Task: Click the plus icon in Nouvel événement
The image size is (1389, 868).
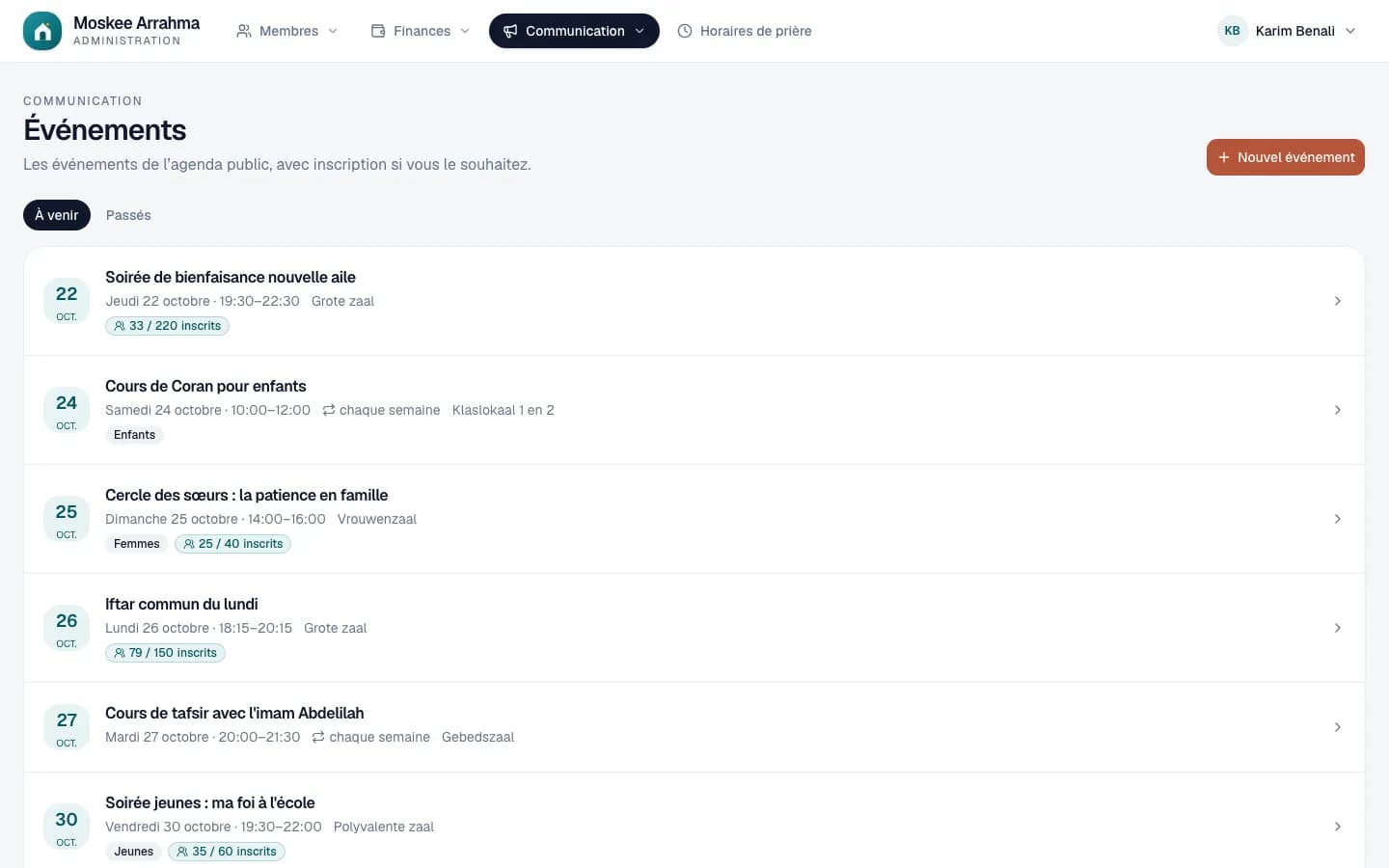Action: coord(1224,157)
